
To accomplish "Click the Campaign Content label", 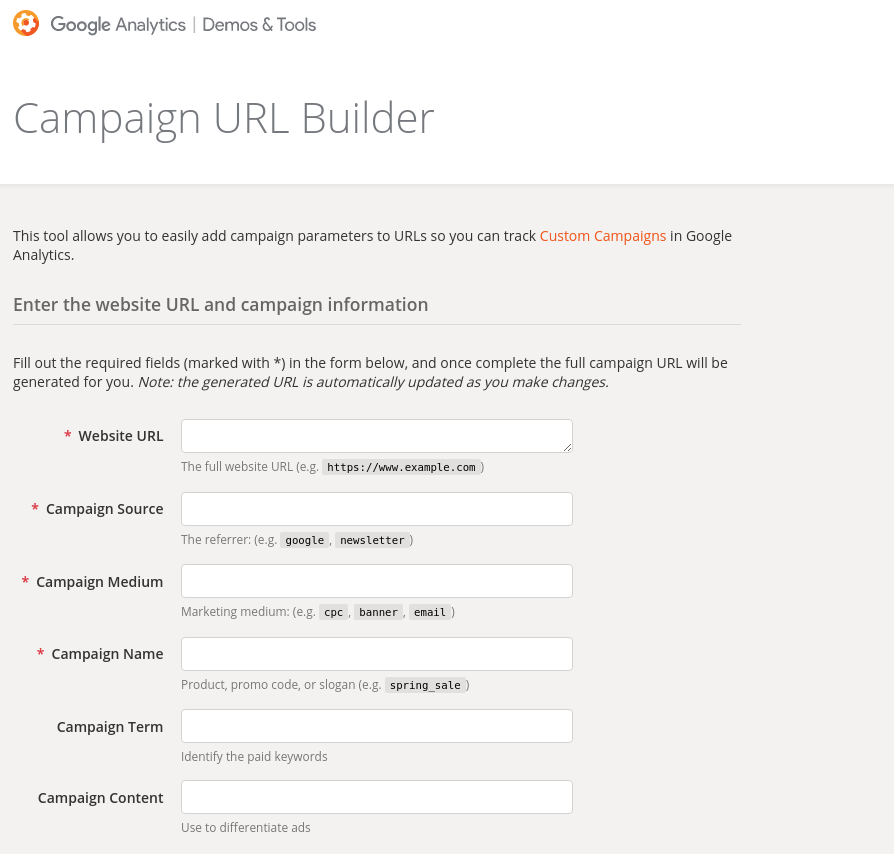I will (100, 798).
